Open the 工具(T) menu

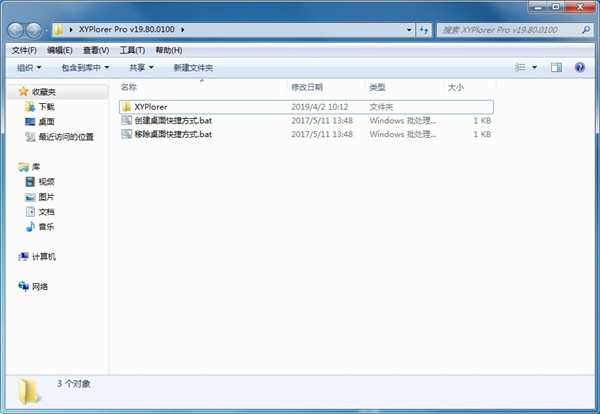pos(132,50)
